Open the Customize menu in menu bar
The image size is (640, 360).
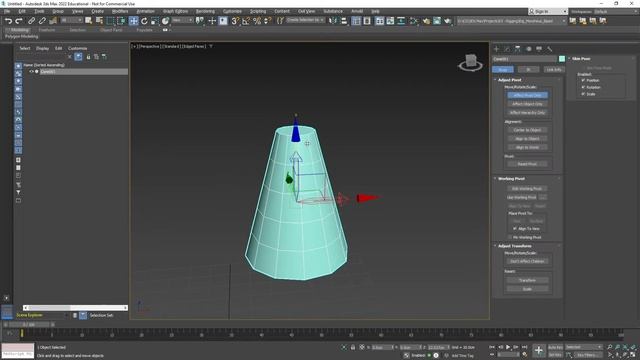(x=232, y=11)
